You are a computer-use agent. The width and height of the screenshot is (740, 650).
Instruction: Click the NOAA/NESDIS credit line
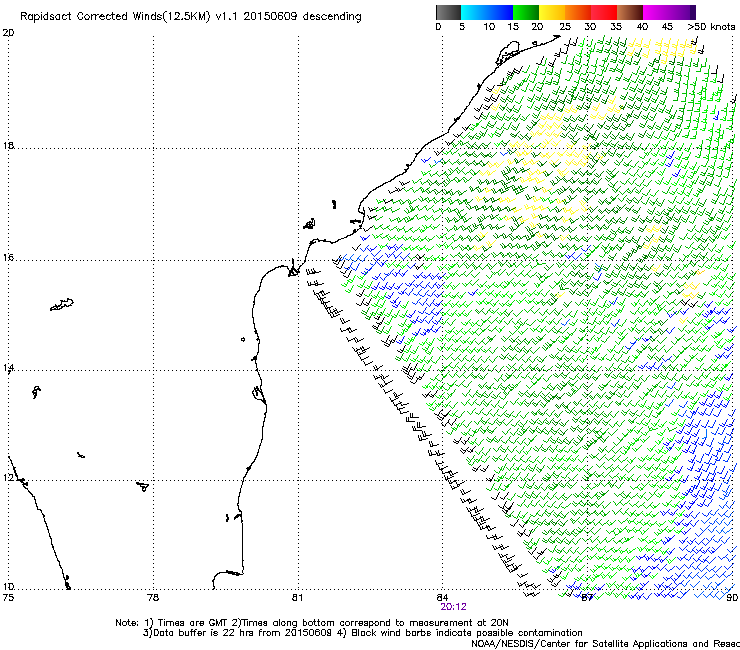(x=605, y=644)
